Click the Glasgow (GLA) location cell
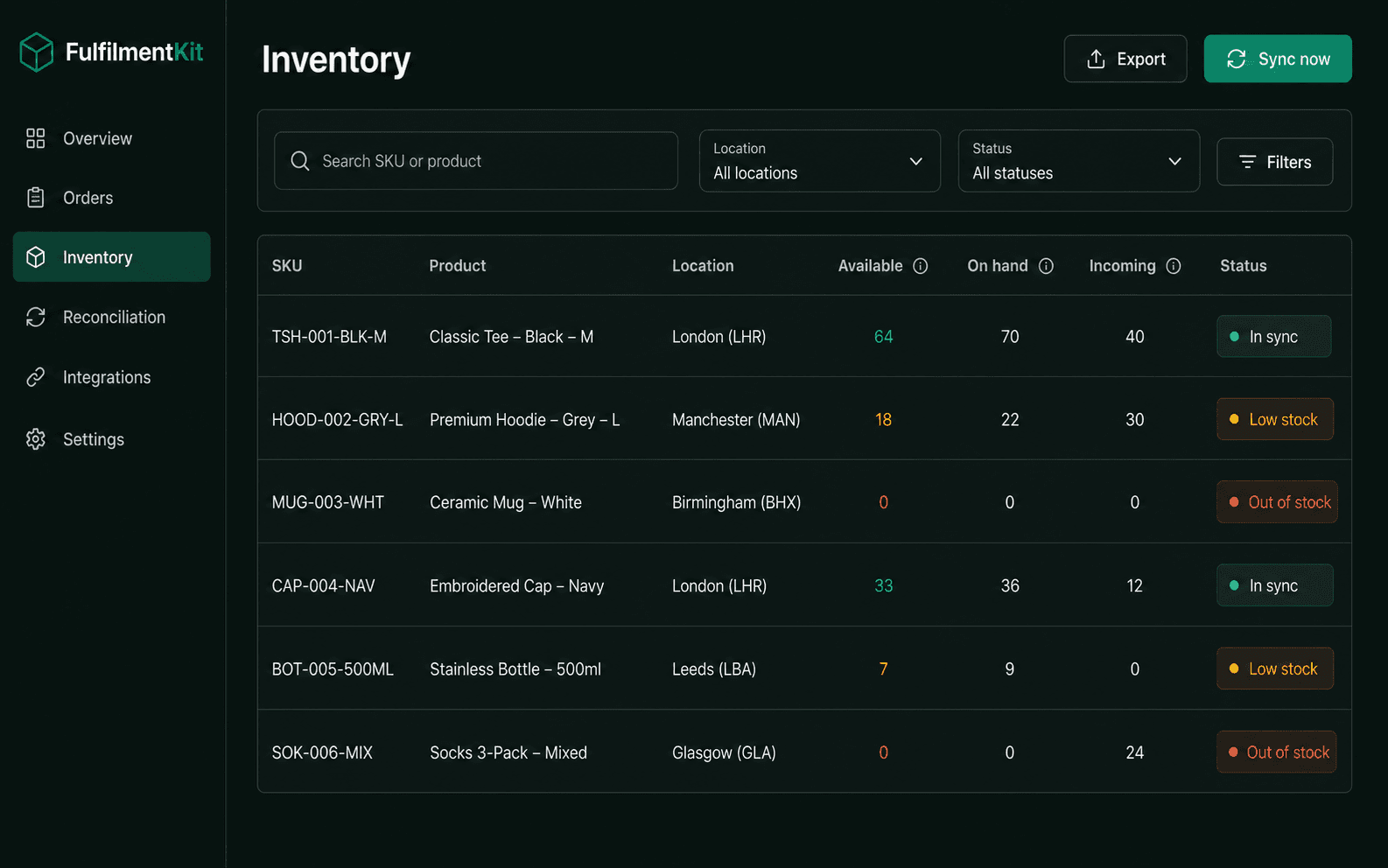The image size is (1388, 868). pyautogui.click(x=724, y=752)
